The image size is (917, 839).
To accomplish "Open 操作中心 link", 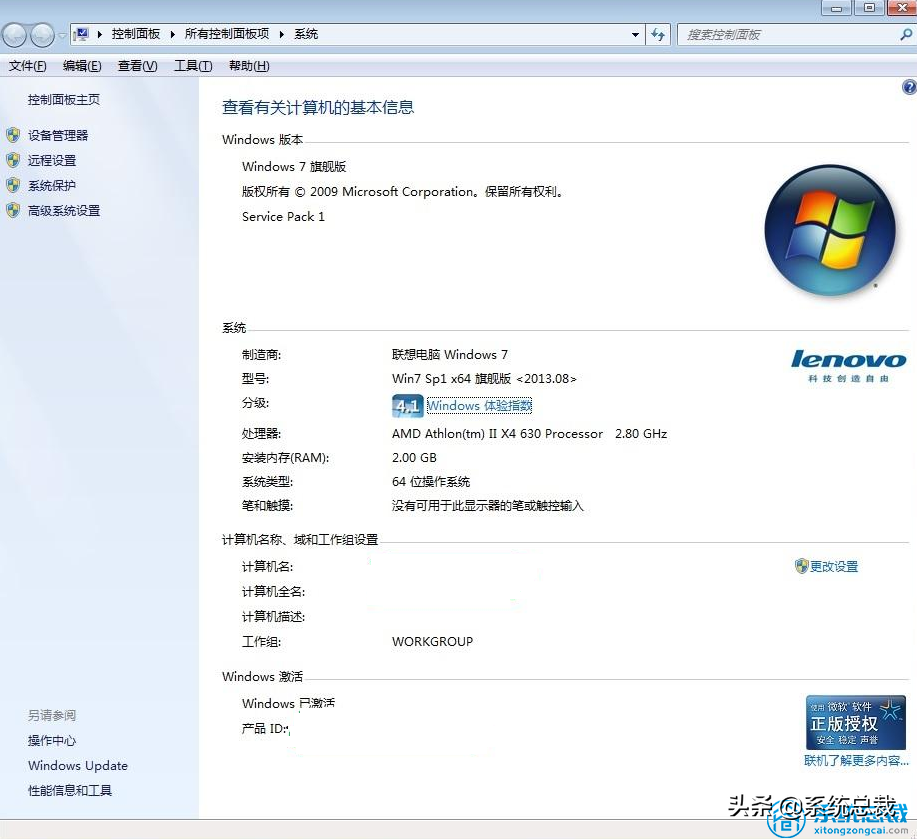I will click(x=52, y=741).
